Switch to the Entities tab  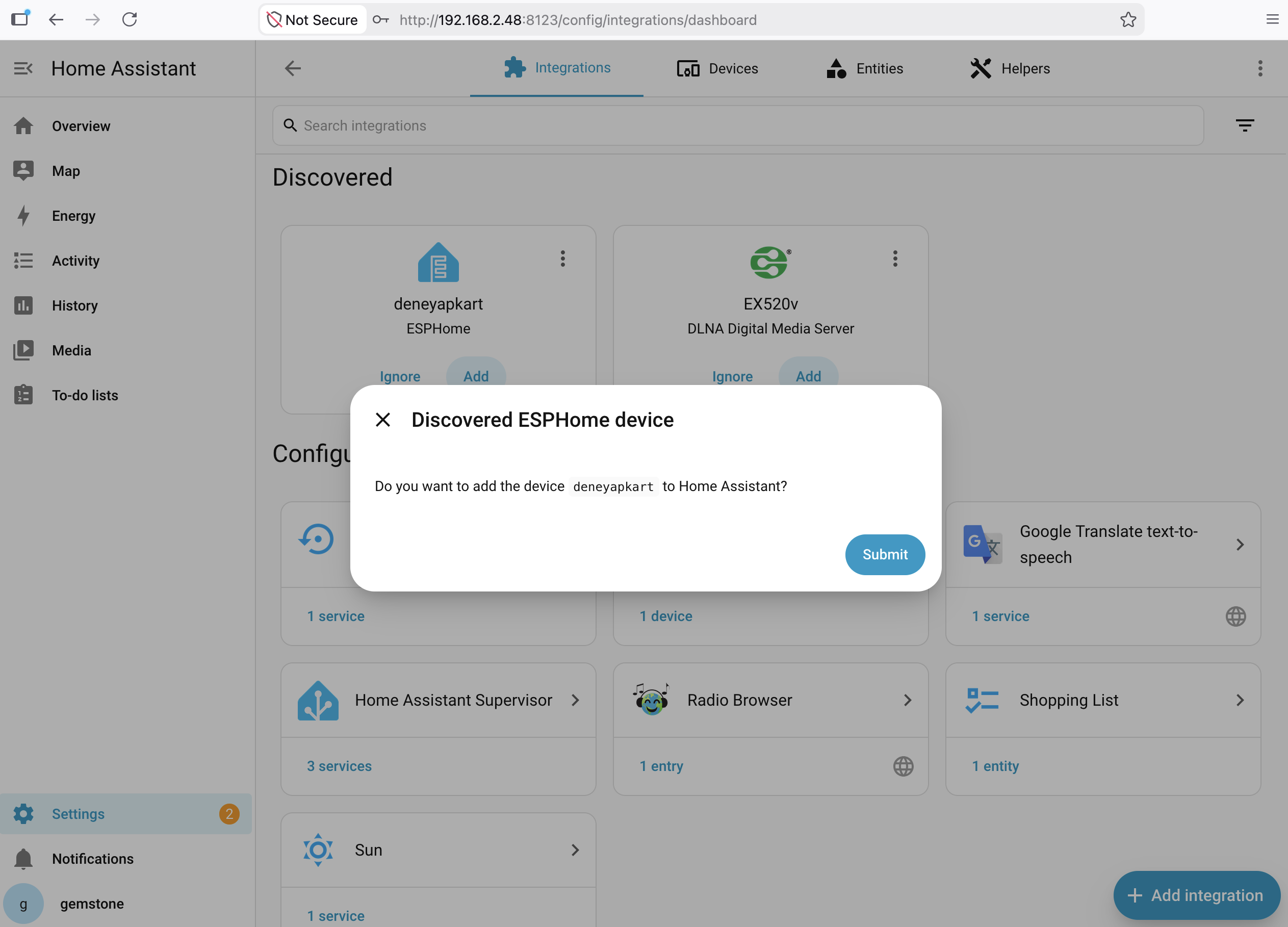click(x=864, y=69)
